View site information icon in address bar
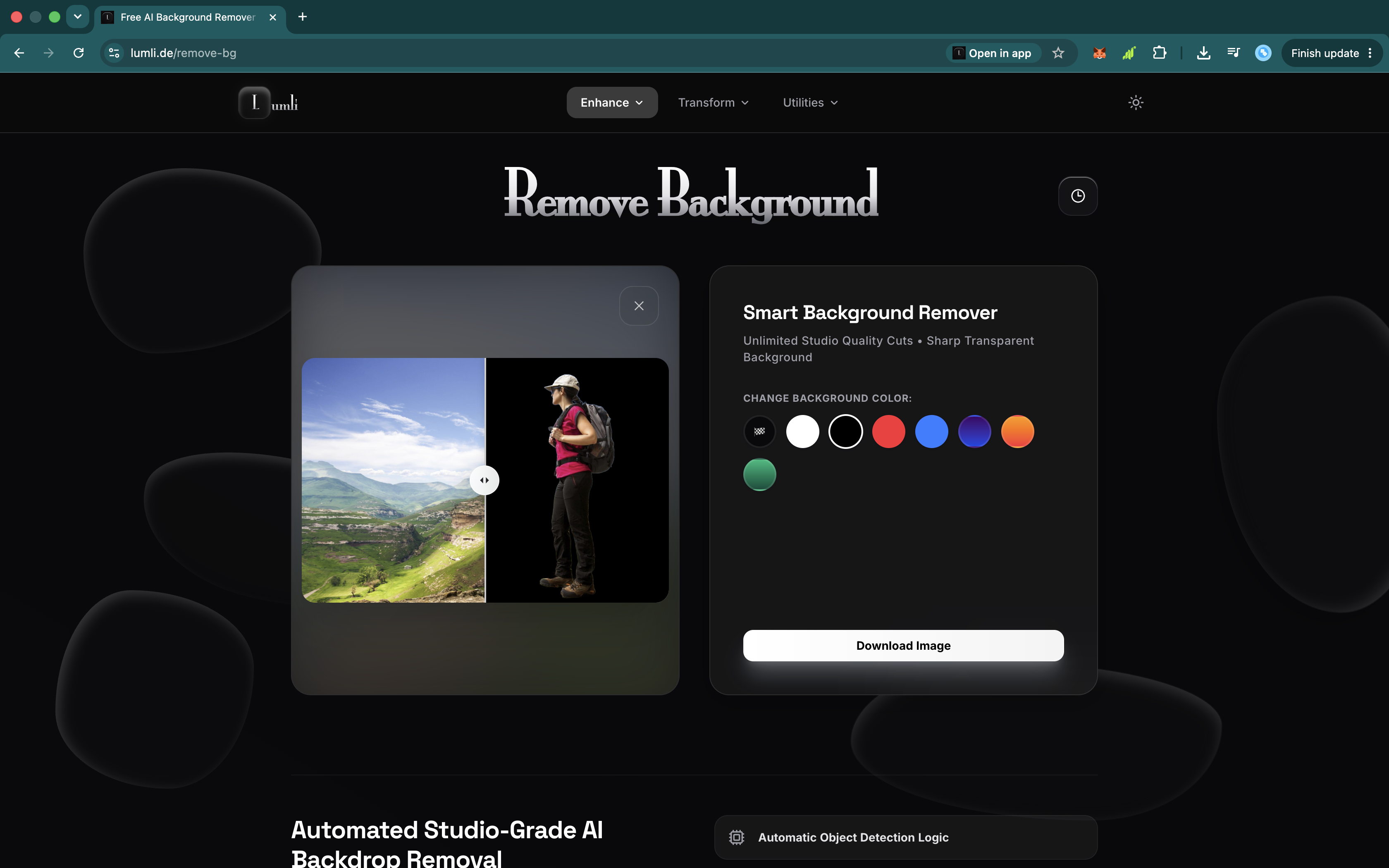 click(x=114, y=53)
